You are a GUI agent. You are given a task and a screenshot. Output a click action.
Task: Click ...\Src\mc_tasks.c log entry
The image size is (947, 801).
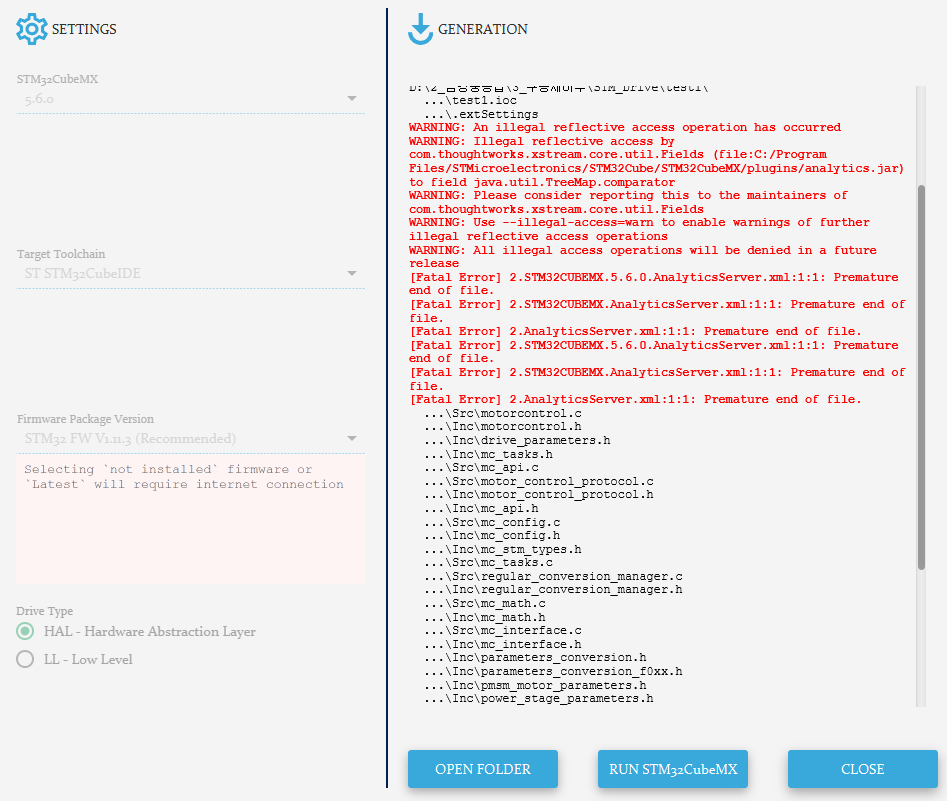pyautogui.click(x=488, y=563)
